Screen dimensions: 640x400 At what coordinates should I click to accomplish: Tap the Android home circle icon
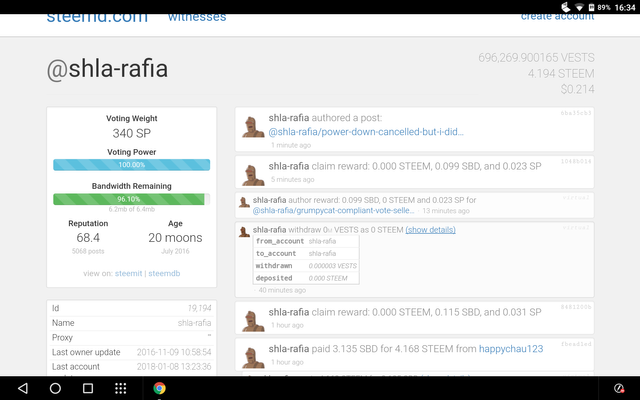[x=55, y=388]
